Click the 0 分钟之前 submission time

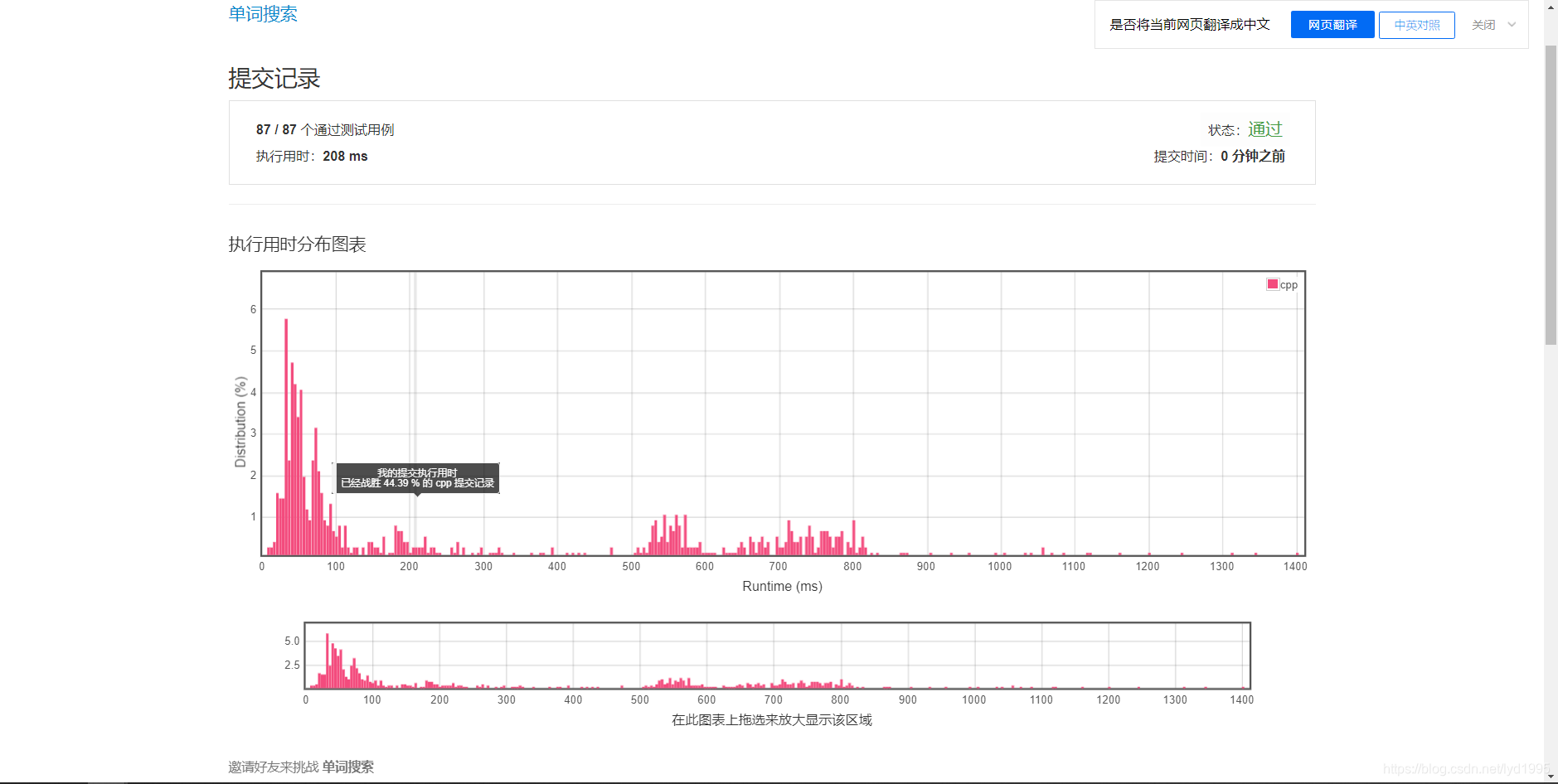click(x=1253, y=156)
